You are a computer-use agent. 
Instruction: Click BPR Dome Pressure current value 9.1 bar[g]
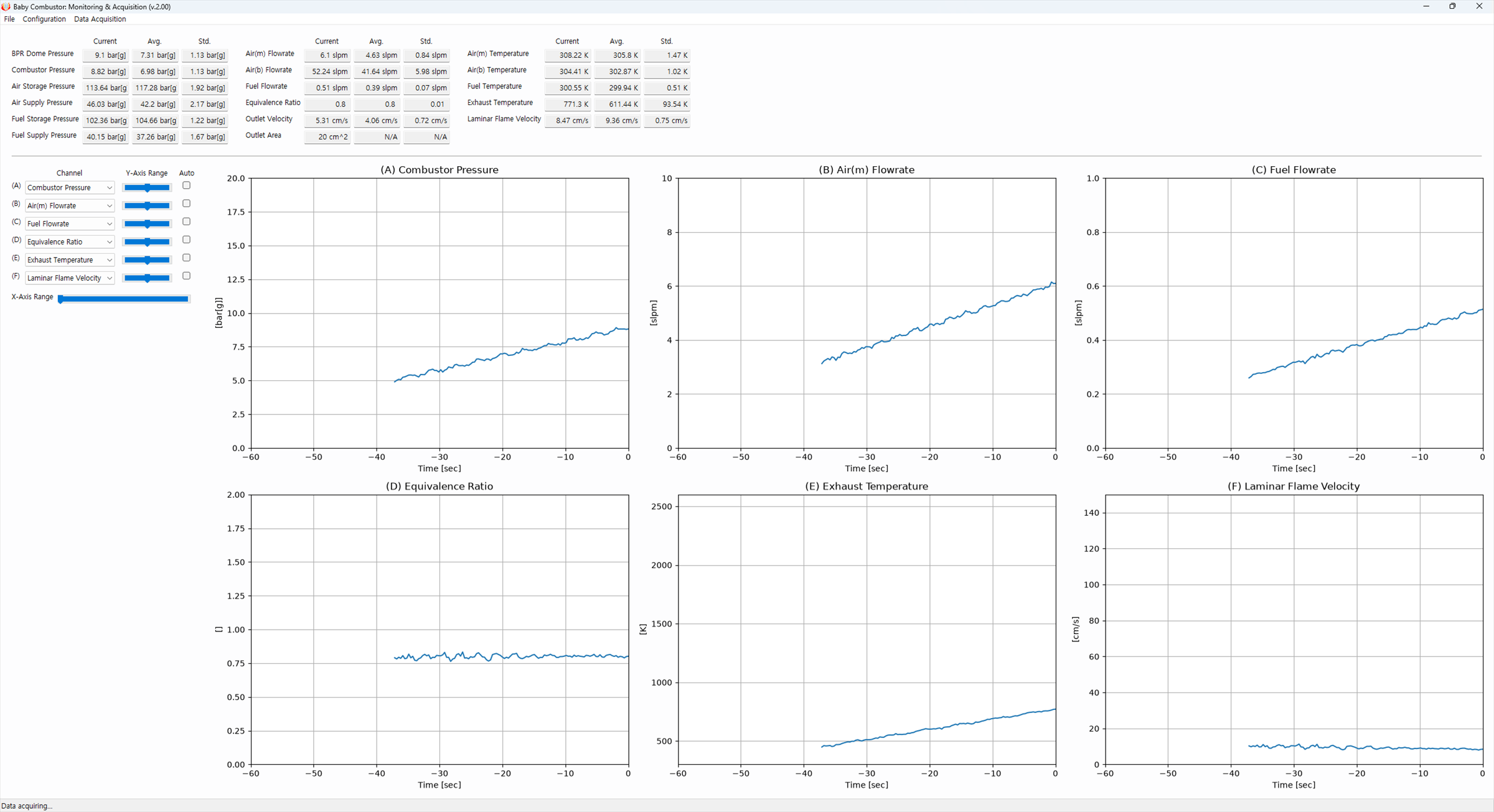pos(105,55)
